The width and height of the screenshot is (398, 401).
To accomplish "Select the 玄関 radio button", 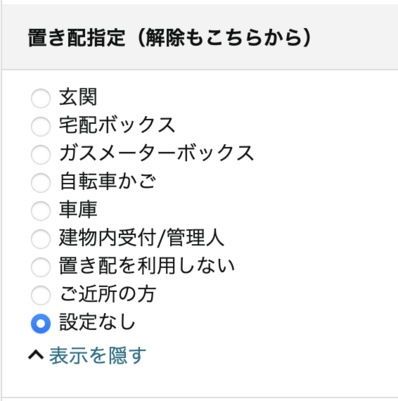I will point(41,98).
